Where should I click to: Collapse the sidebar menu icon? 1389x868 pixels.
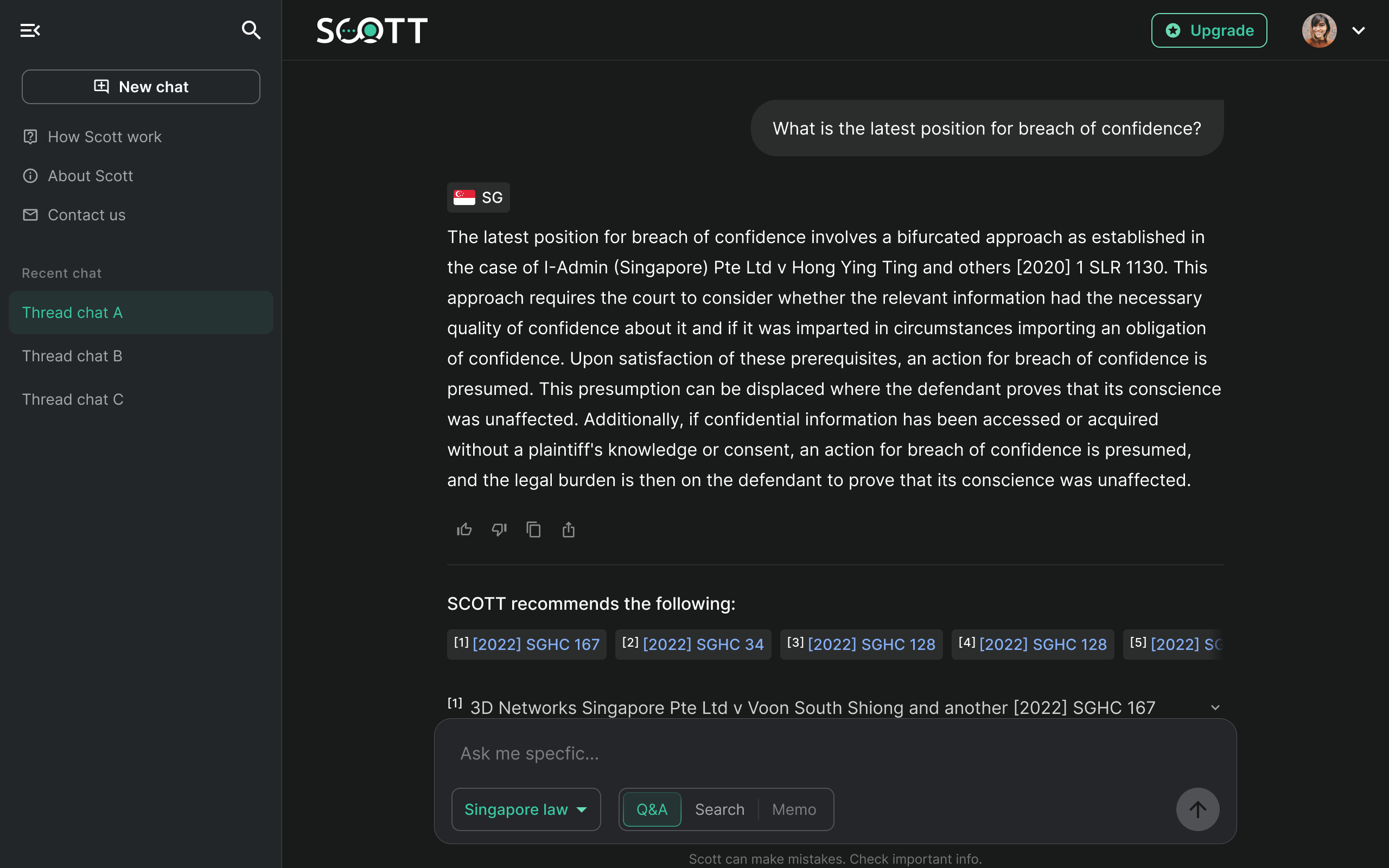tap(30, 30)
